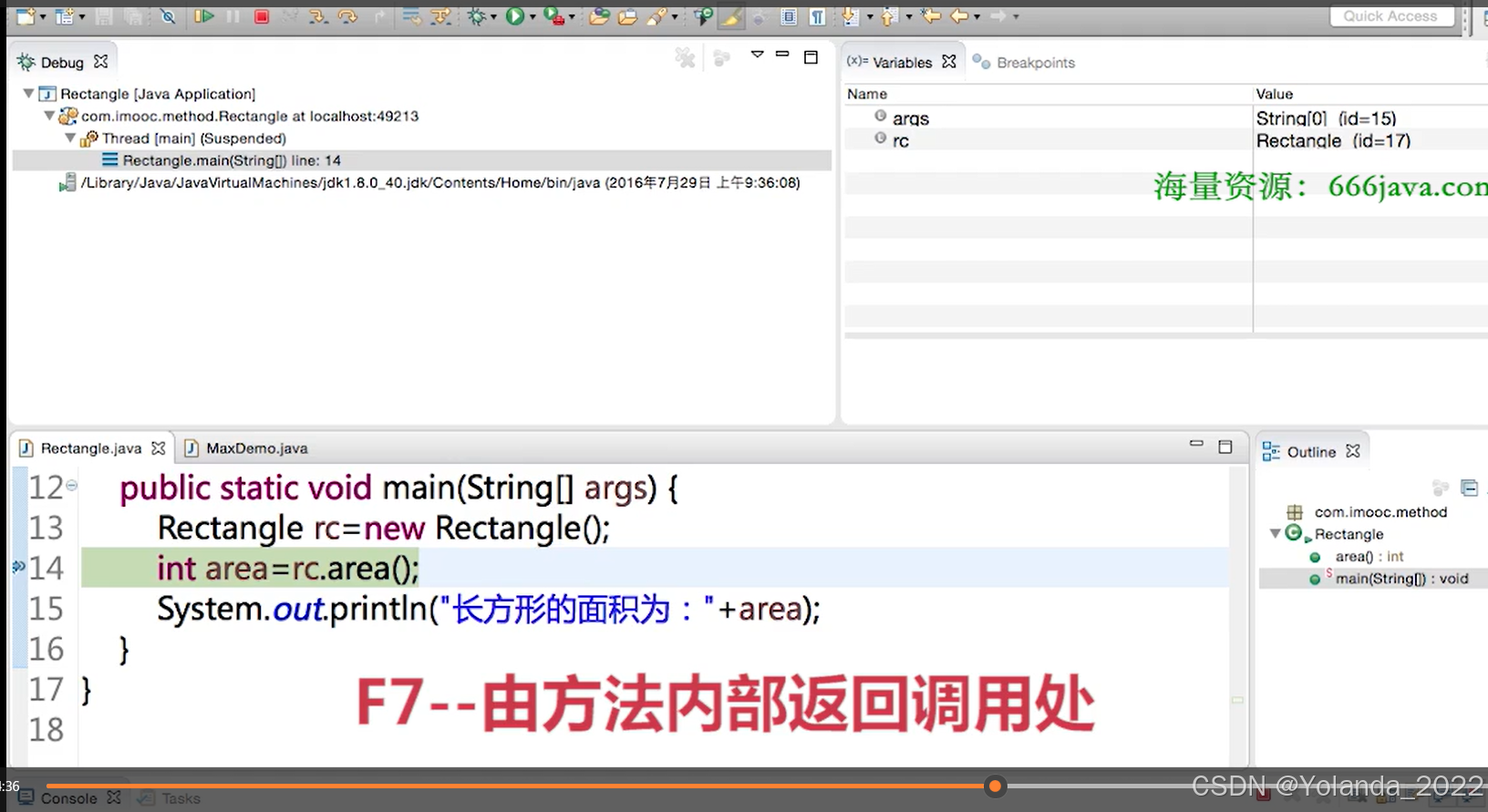Open the Debug launch dropdown arrow
Image resolution: width=1488 pixels, height=812 pixels.
point(494,17)
